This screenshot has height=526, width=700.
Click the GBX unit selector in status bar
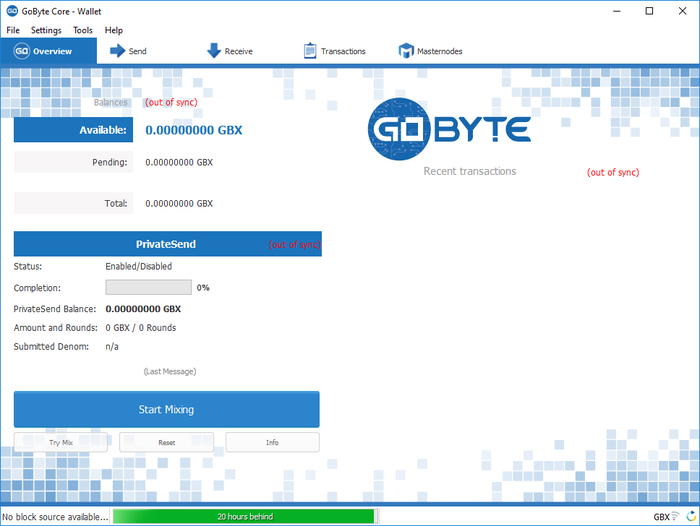point(661,516)
